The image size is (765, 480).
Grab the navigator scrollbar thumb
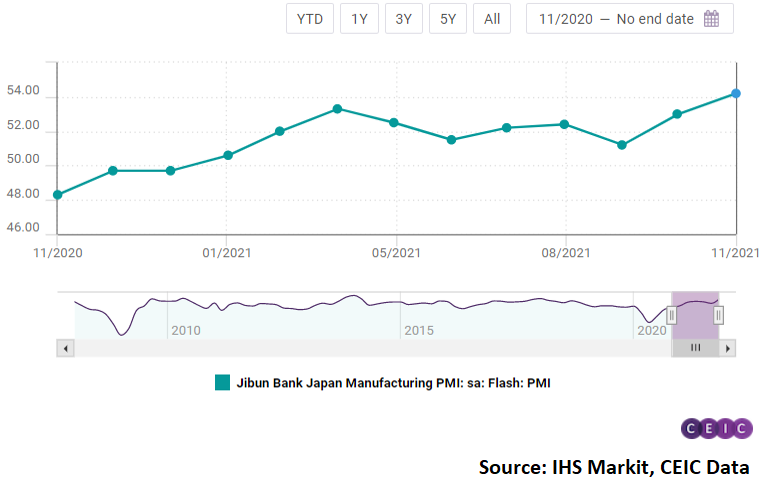pos(695,348)
